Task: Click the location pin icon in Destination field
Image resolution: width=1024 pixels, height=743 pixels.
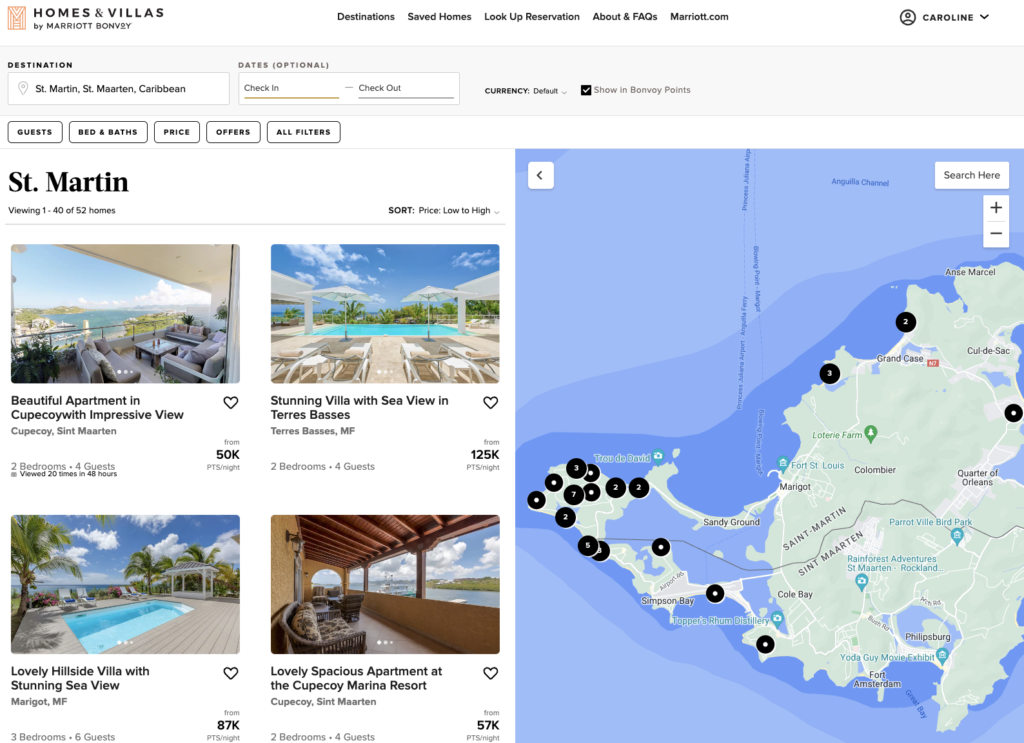Action: click(22, 88)
